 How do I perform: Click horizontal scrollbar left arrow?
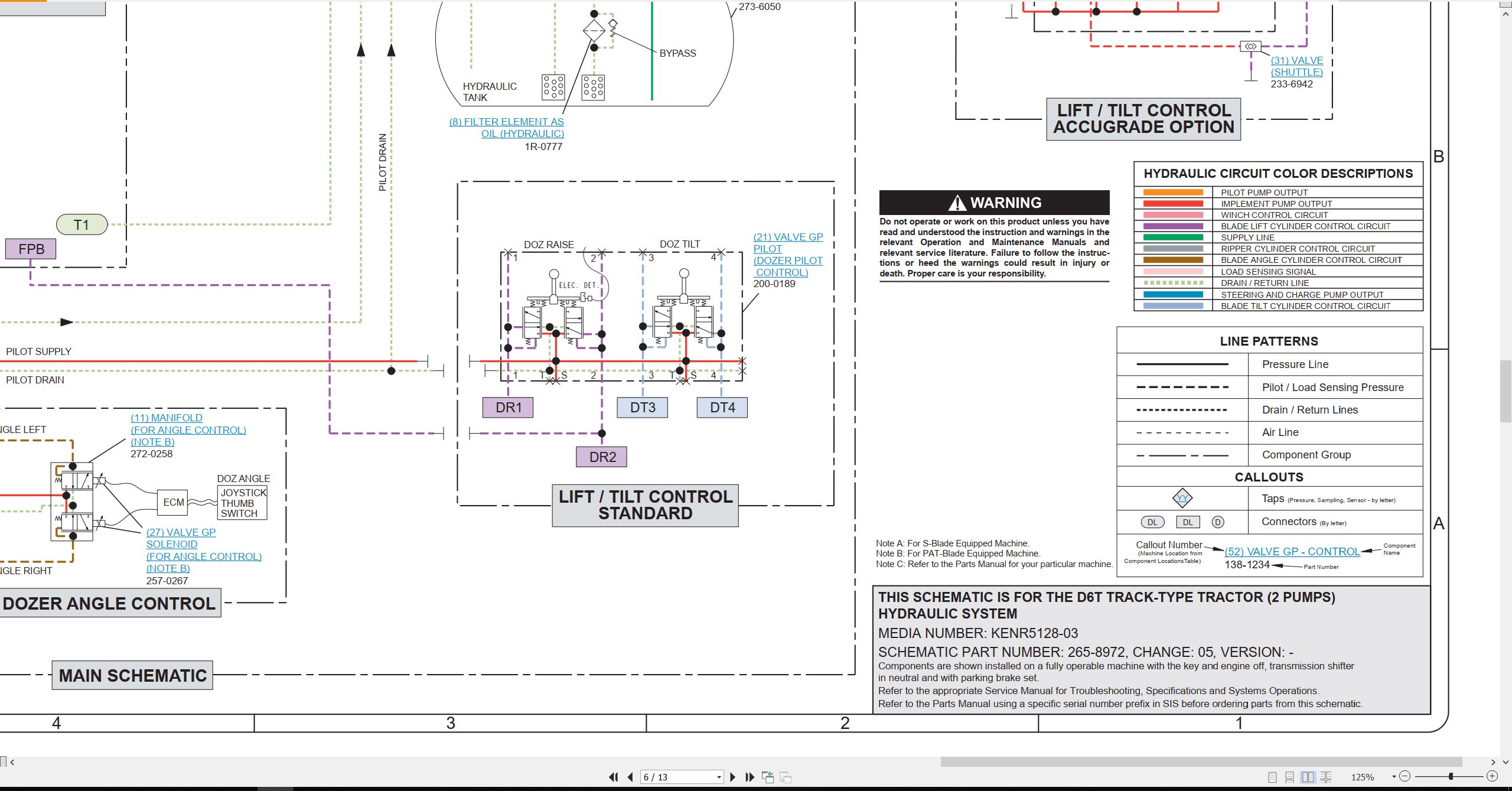click(x=12, y=762)
